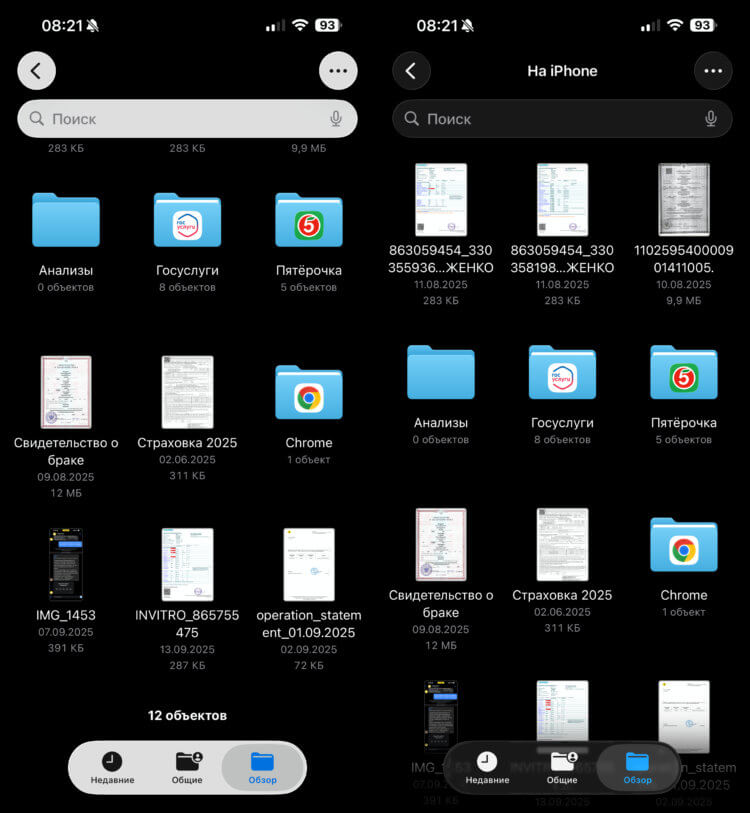Tap microphone in left screen search bar
The height and width of the screenshot is (813, 750).
point(336,119)
